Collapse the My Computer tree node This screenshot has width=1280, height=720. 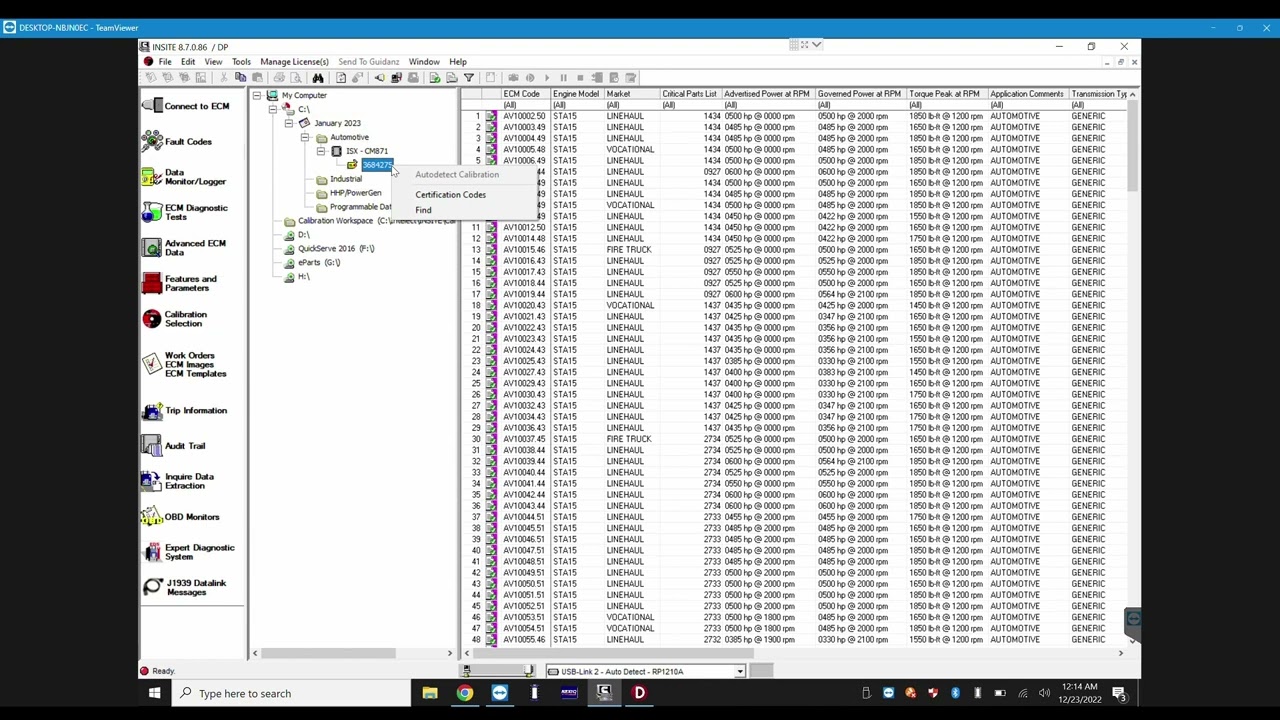coord(257,96)
